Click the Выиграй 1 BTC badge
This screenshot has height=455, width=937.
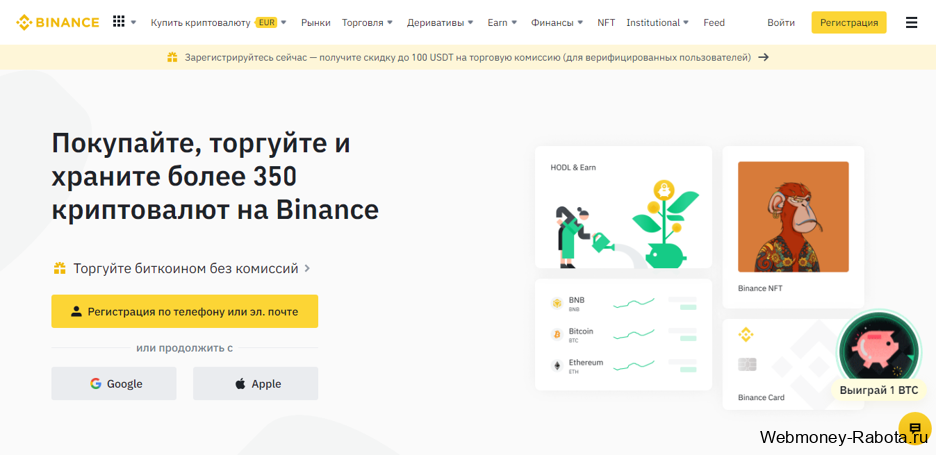point(878,390)
